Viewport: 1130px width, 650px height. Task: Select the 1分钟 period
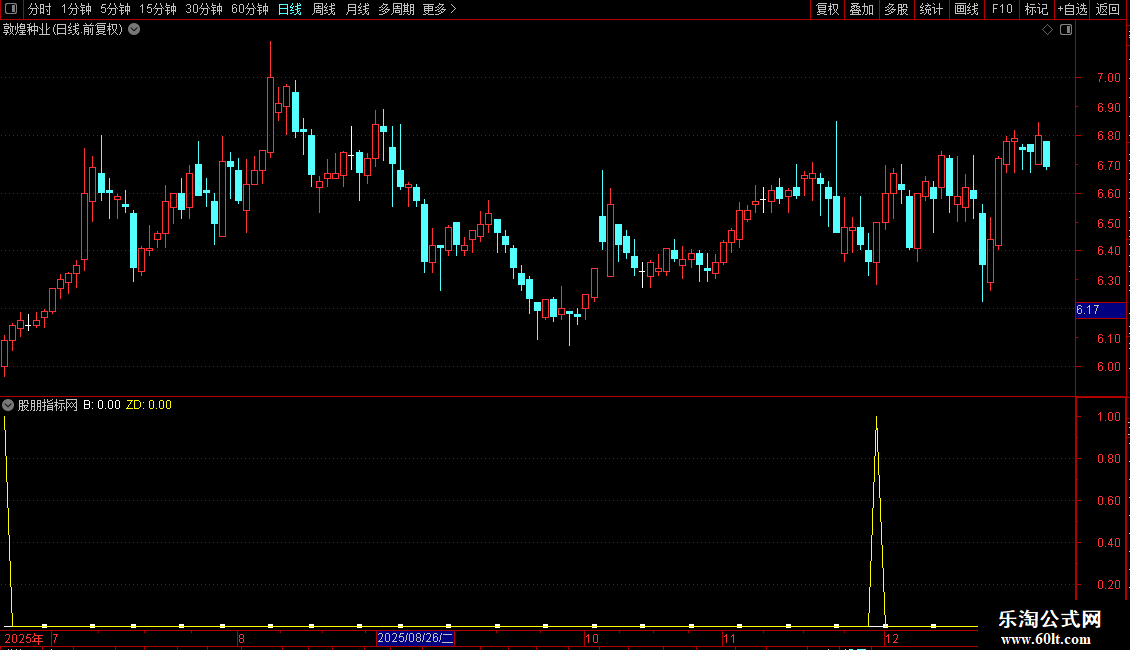[76, 9]
